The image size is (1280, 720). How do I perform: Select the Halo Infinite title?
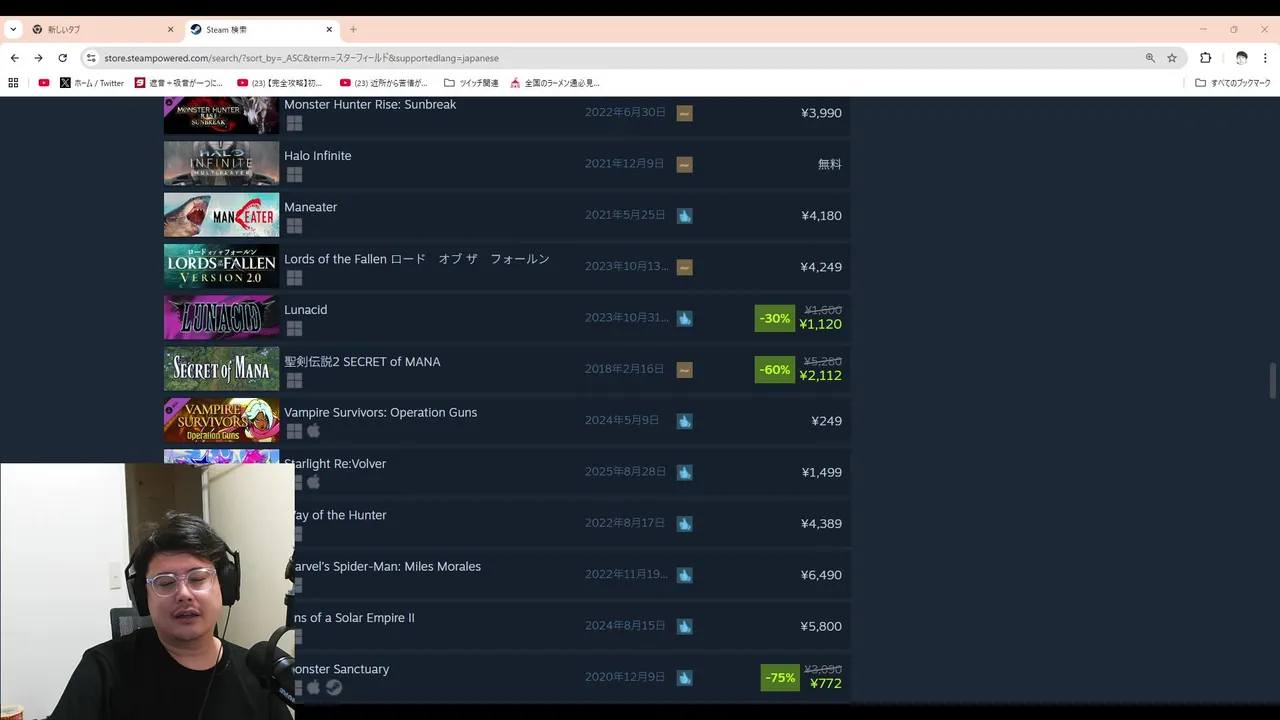click(317, 156)
